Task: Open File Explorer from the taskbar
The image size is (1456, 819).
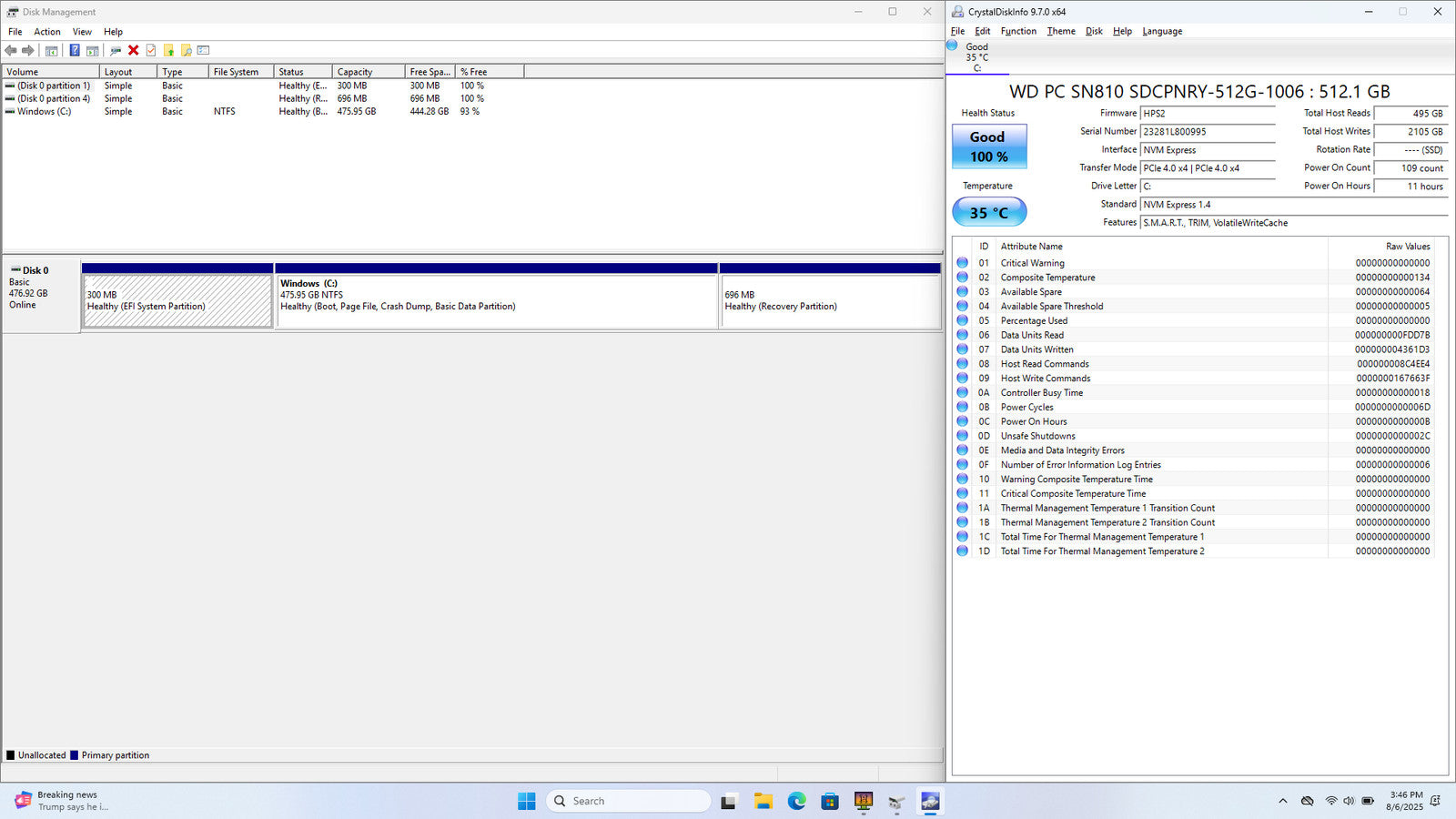Action: [763, 801]
